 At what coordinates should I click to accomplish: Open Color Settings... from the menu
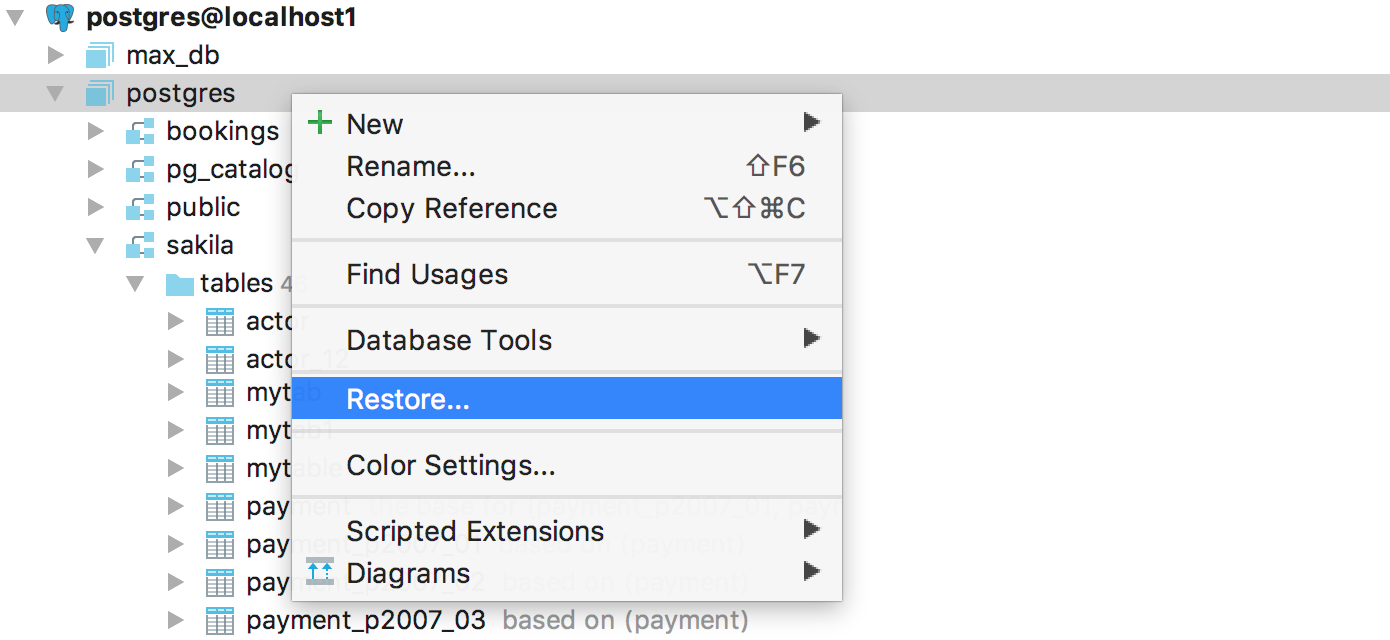point(451,465)
